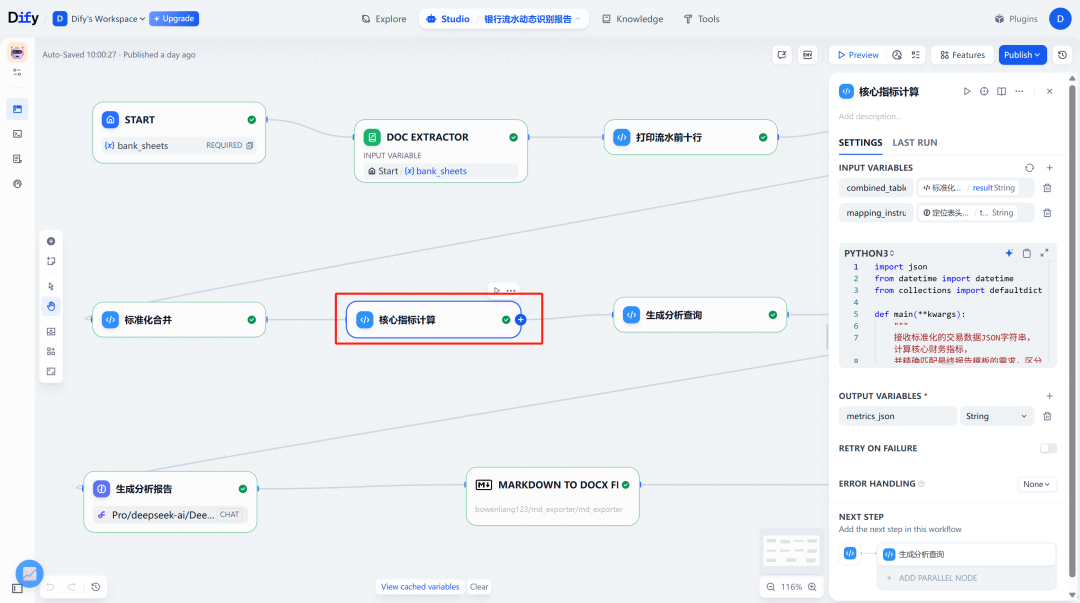Toggle Retry on Failure switch
1080x603 pixels.
(x=1048, y=449)
